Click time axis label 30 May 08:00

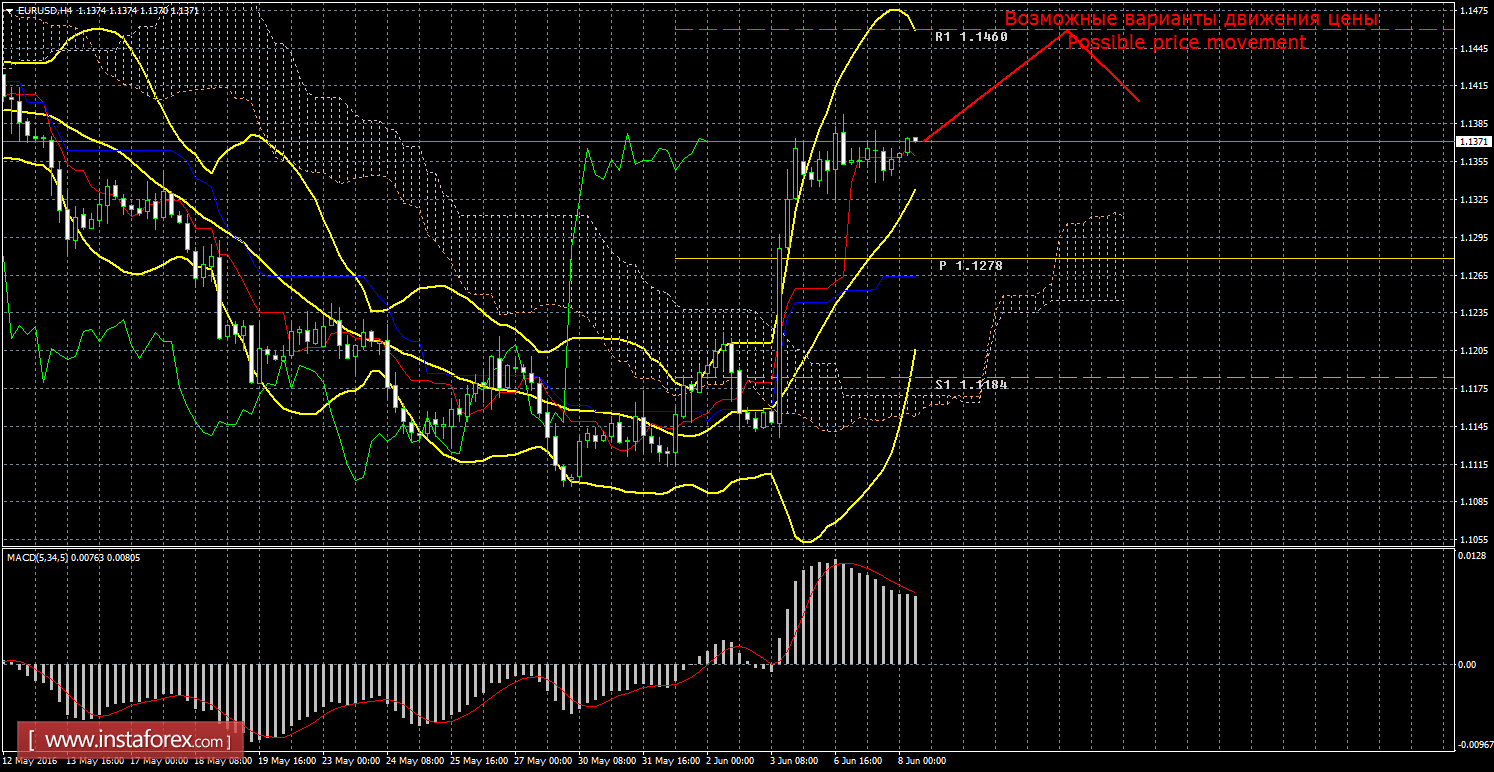coord(605,761)
